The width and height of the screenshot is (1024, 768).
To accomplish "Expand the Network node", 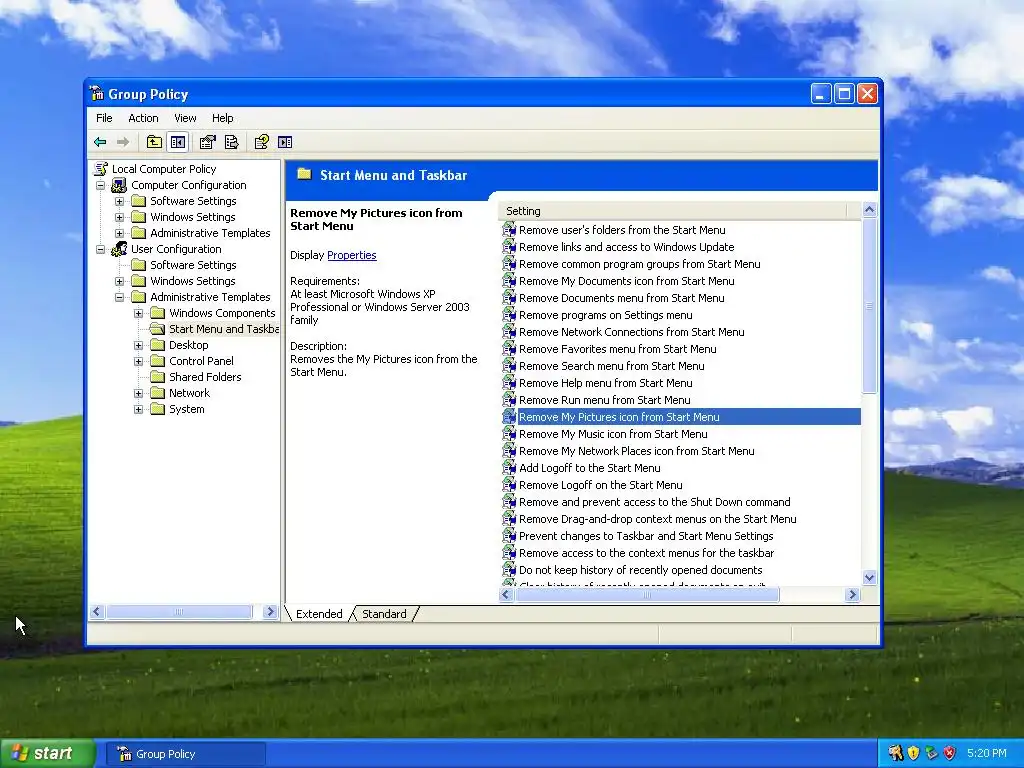I will [138, 393].
